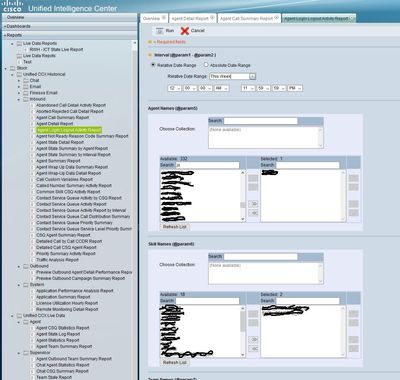Image resolution: width=400 pixels, height=380 pixels.
Task: Close the Agent Call Summary Report tab
Action: [x=276, y=18]
